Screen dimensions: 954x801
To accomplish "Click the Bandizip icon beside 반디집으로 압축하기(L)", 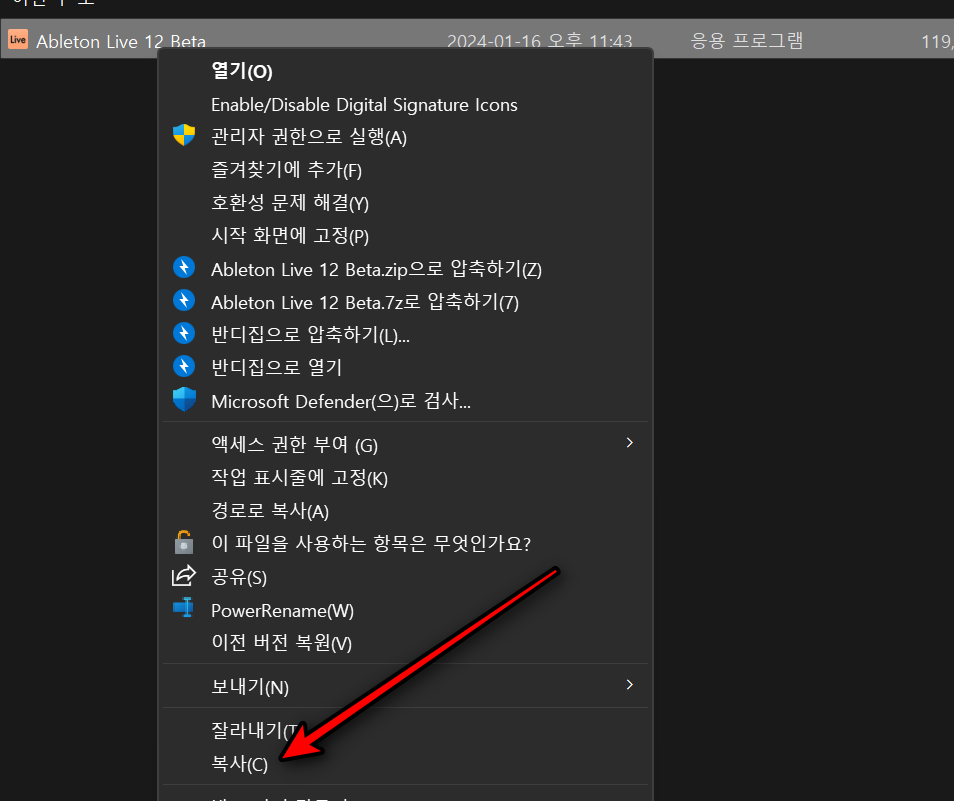I will coord(184,333).
